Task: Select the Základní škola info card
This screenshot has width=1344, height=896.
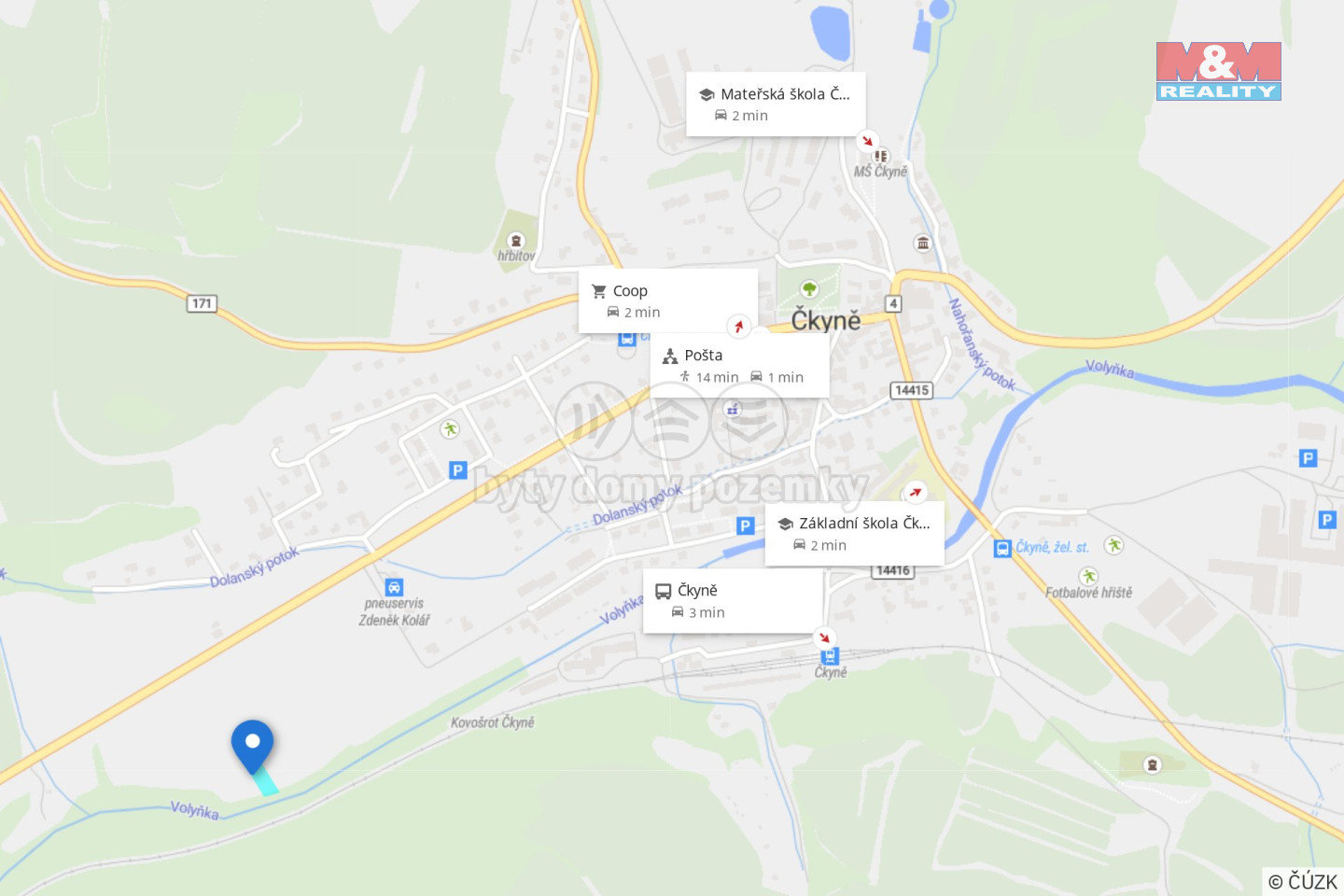Action: coord(854,534)
